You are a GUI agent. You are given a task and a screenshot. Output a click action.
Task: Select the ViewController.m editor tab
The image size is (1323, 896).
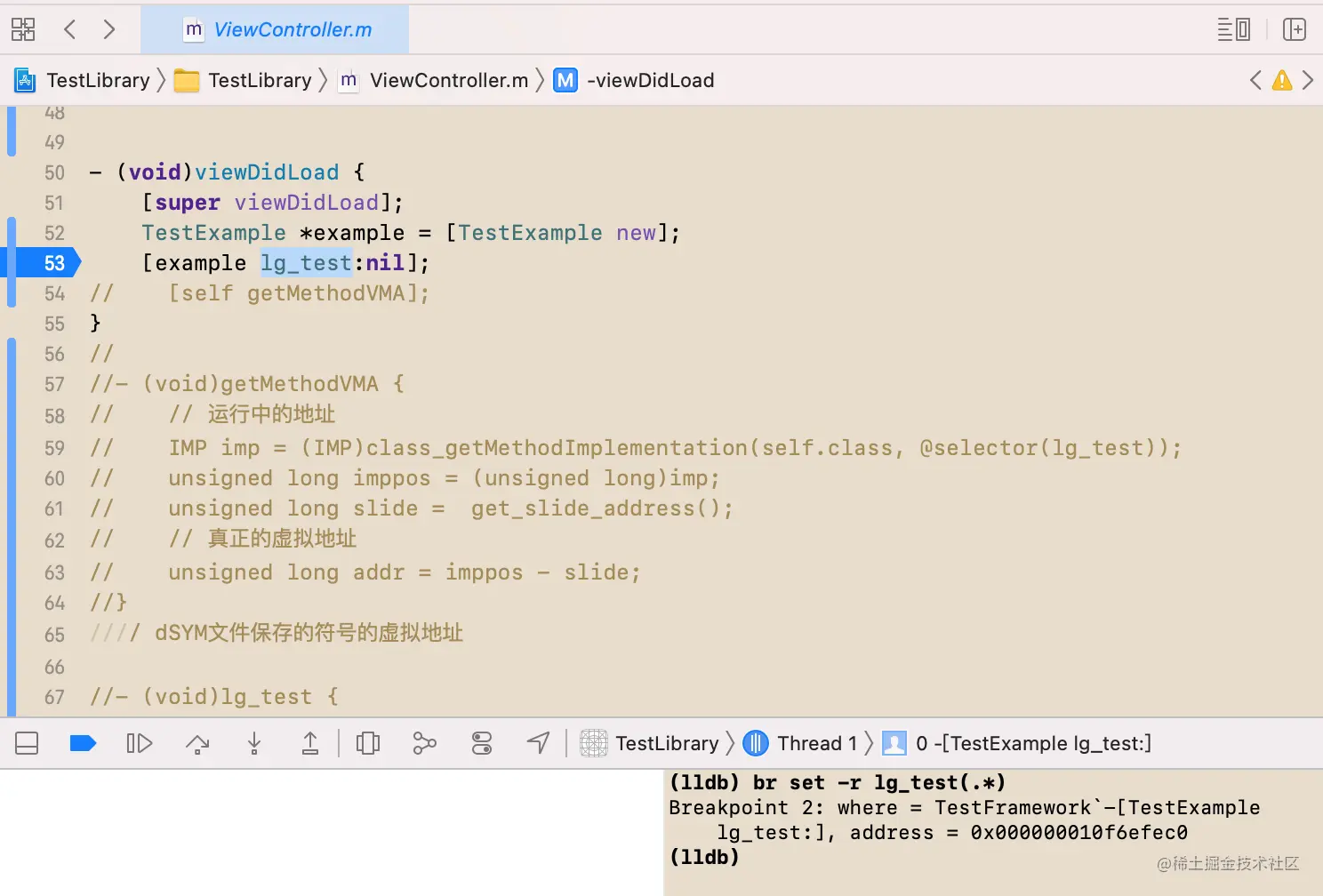[x=275, y=29]
